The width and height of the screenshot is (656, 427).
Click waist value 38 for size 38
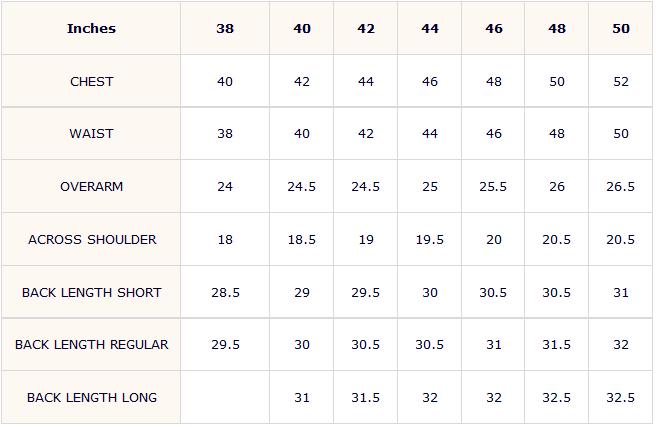pos(225,134)
